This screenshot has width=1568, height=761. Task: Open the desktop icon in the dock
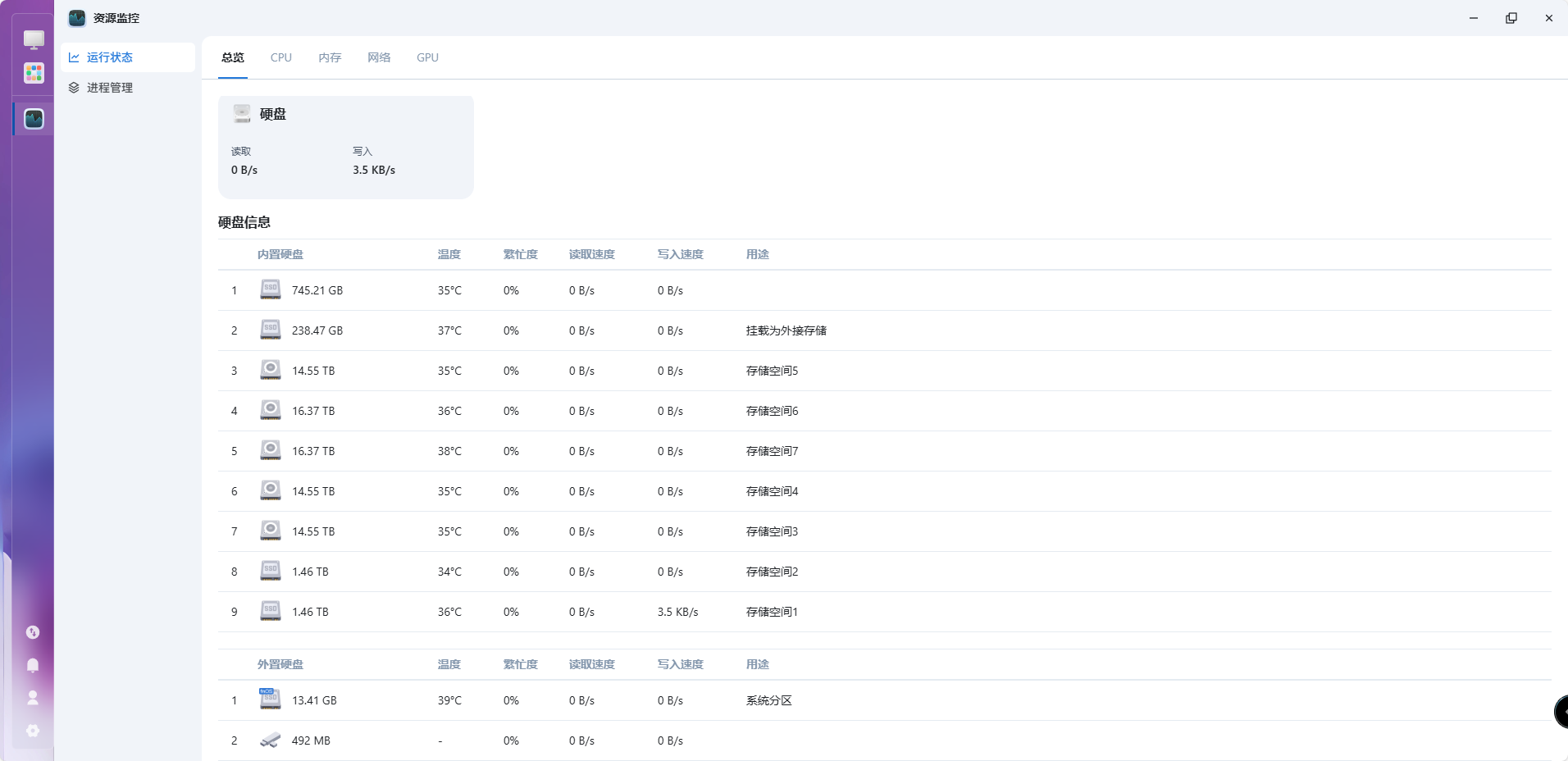[34, 39]
